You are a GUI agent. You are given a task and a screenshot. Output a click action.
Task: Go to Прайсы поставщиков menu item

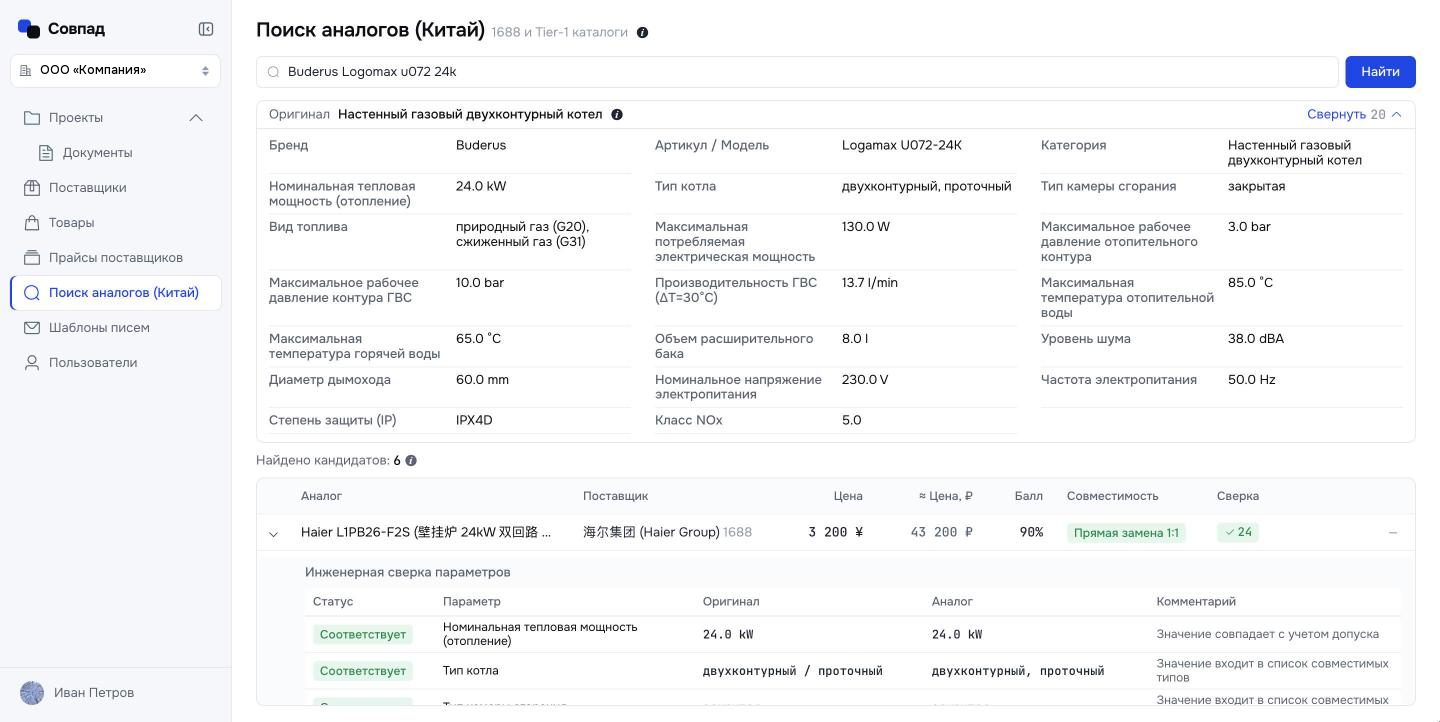click(115, 258)
